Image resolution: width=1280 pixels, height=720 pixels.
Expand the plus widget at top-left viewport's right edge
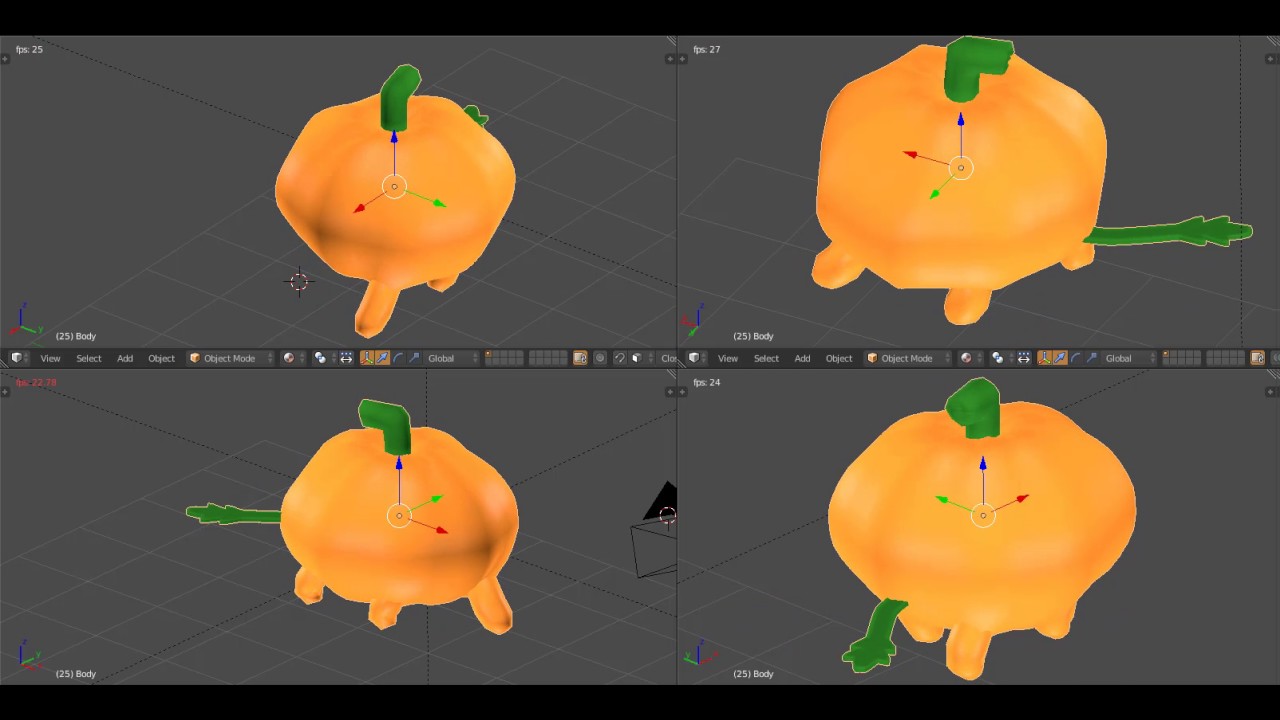pos(669,59)
